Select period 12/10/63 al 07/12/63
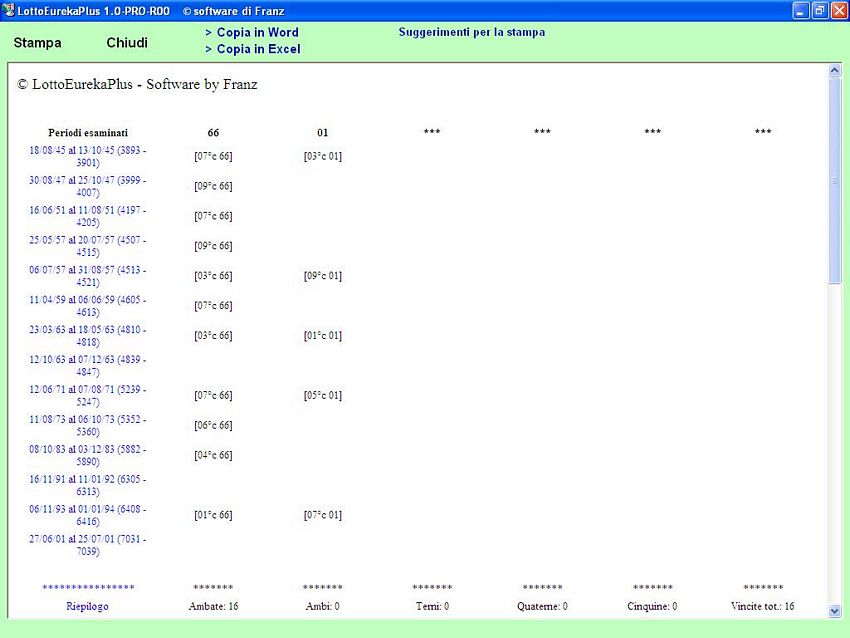This screenshot has width=850, height=638. pos(88,365)
